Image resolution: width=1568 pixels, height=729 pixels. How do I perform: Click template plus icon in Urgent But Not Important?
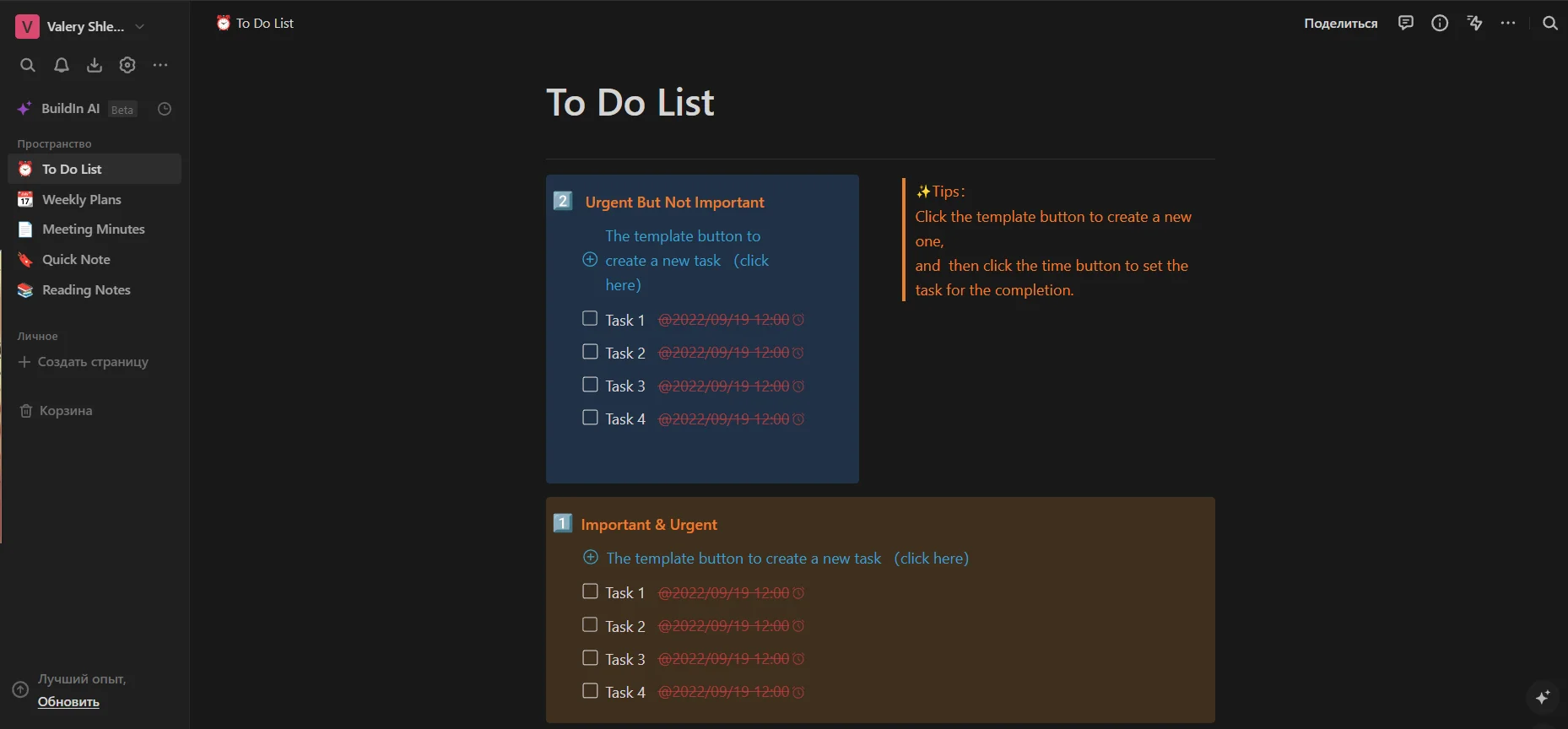tap(590, 260)
